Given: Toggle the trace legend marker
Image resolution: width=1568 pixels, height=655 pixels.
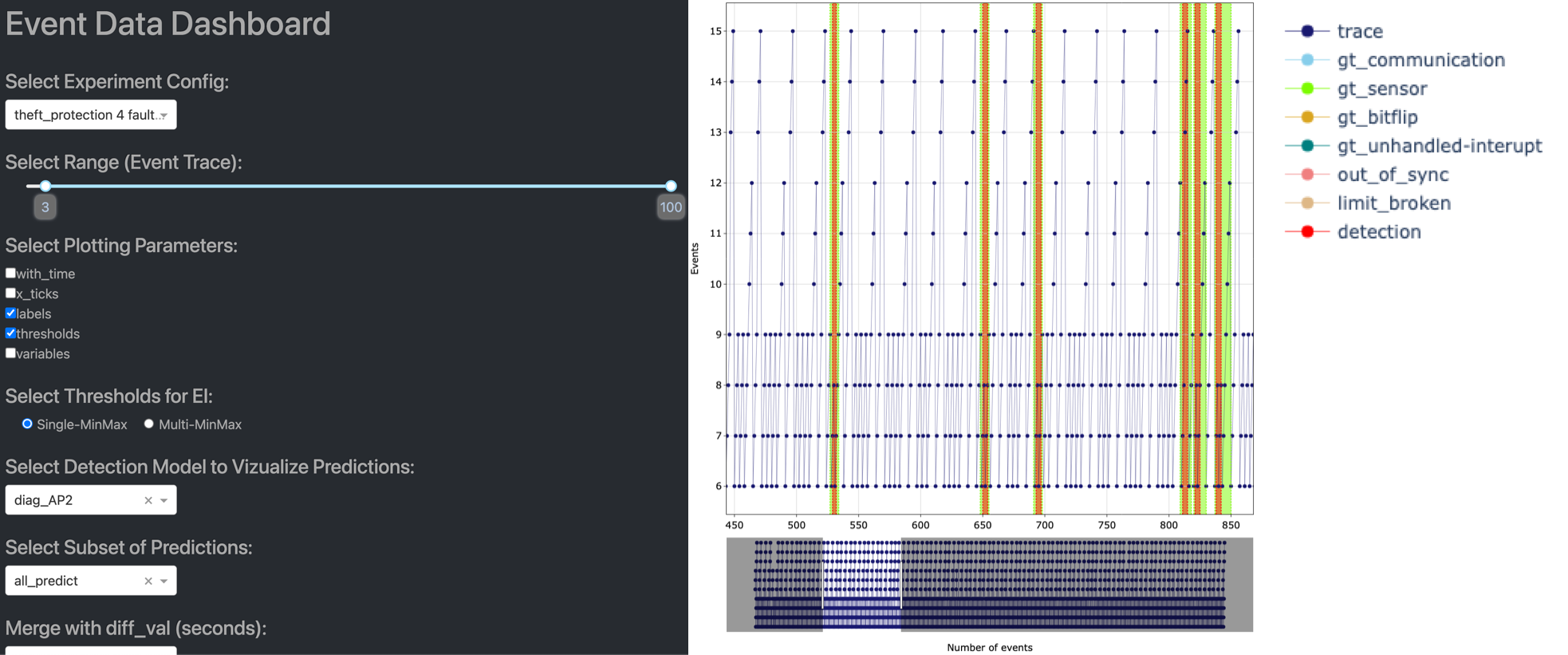Looking at the screenshot, I should [x=1307, y=31].
